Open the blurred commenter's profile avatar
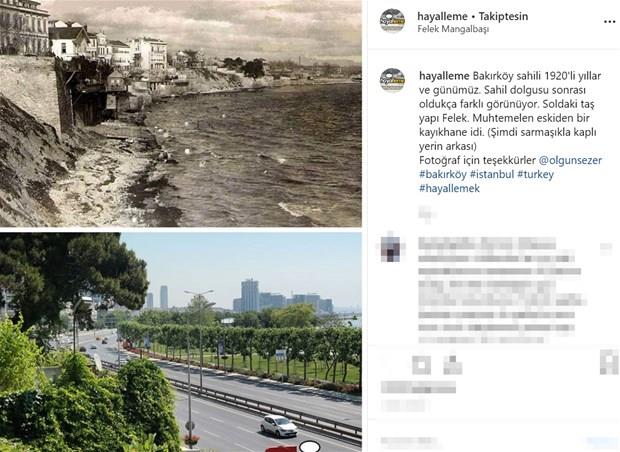The height and width of the screenshot is (452, 620). pyautogui.click(x=392, y=249)
